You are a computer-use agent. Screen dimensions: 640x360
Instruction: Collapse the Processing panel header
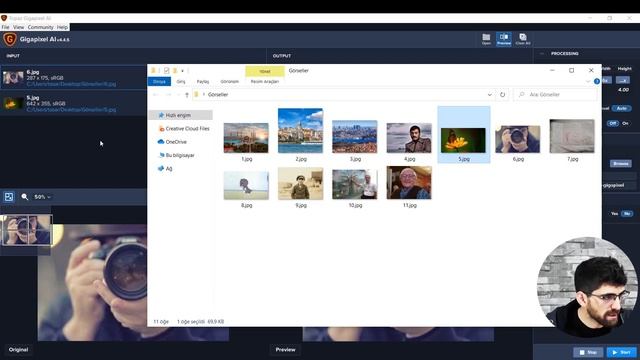pos(542,53)
